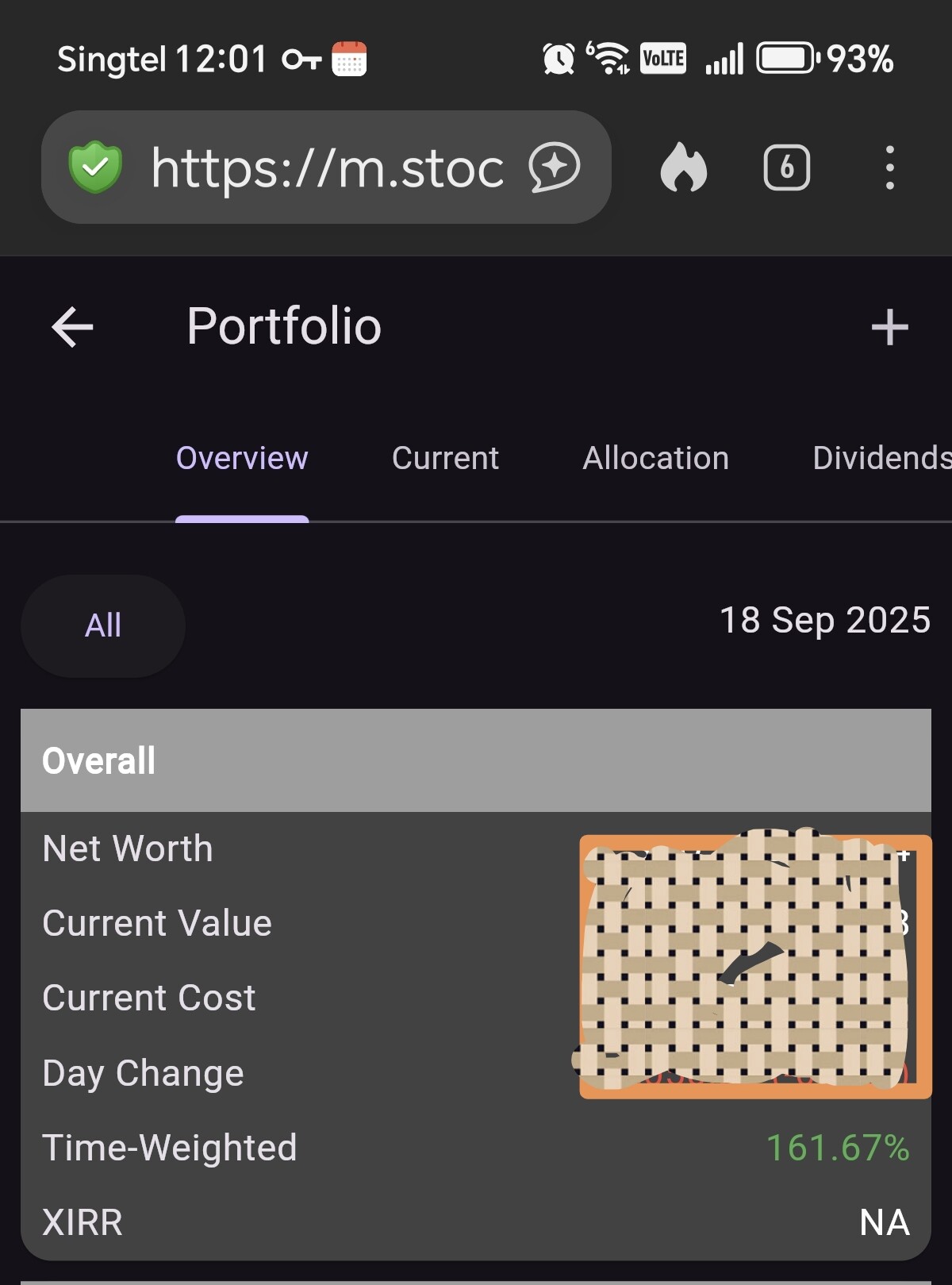Open the tab switcher showing 6 tabs

(x=786, y=167)
